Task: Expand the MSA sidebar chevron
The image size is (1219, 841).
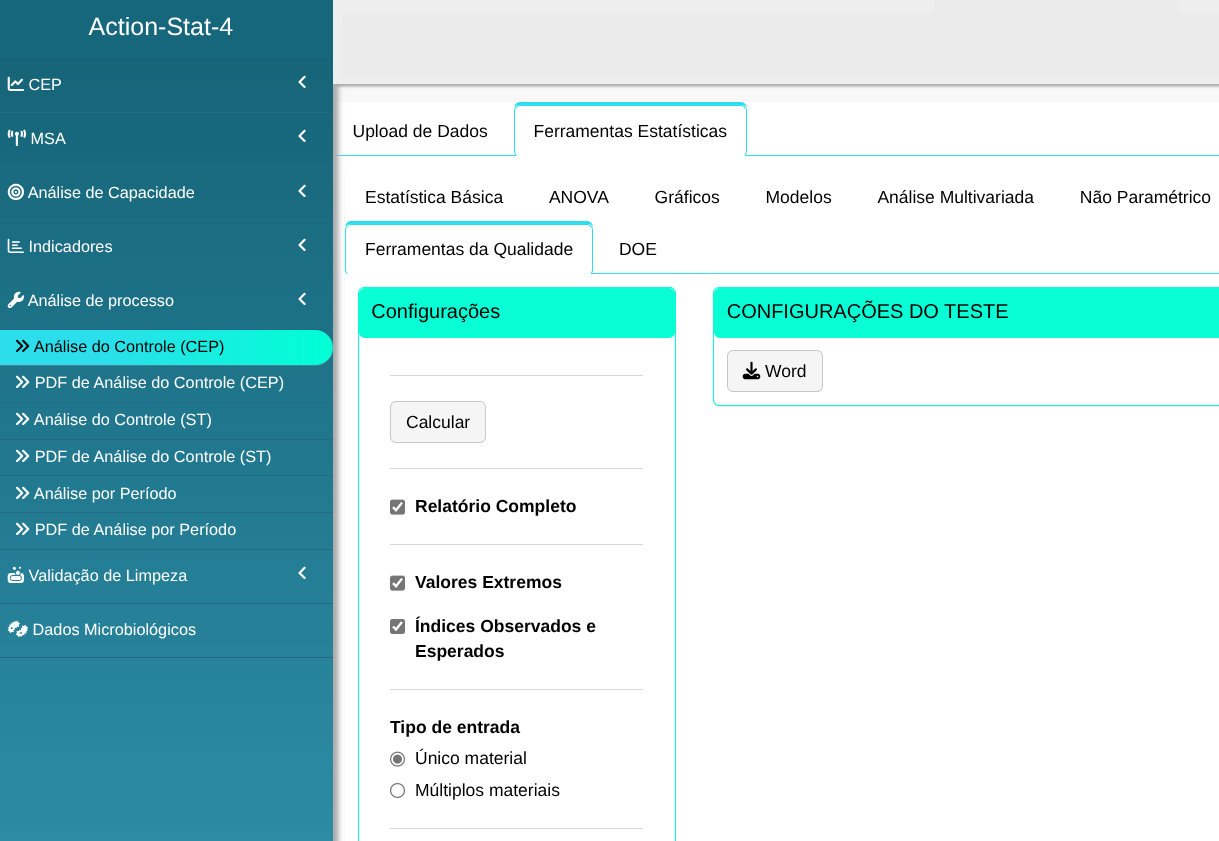Action: pos(302,137)
